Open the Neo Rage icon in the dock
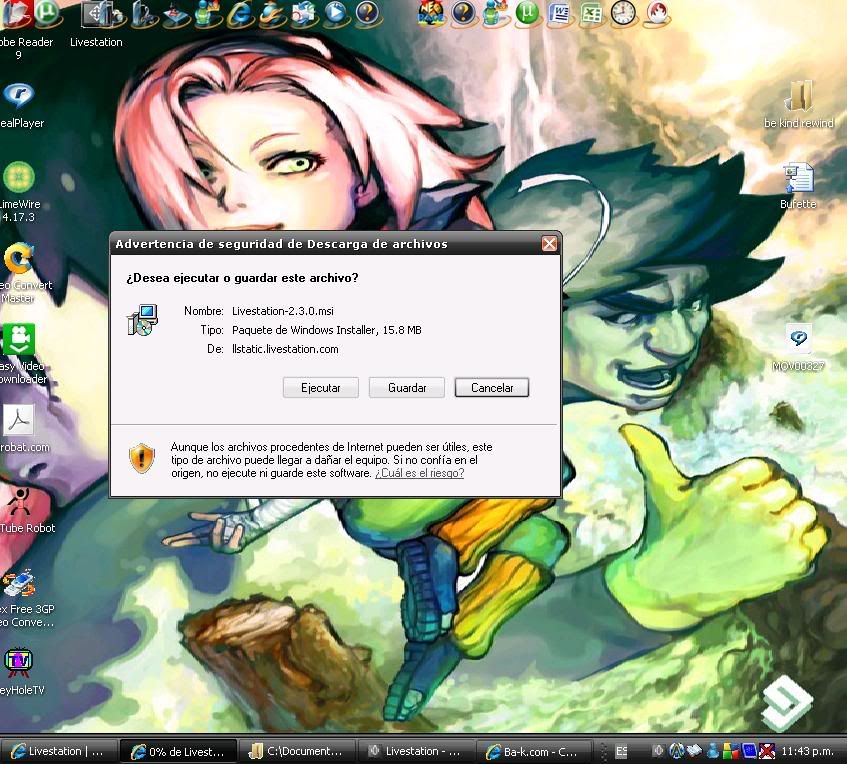The height and width of the screenshot is (764, 847). [431, 14]
